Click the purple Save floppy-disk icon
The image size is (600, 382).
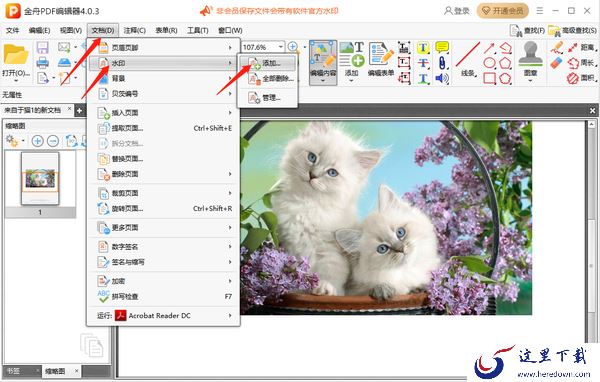(42, 47)
